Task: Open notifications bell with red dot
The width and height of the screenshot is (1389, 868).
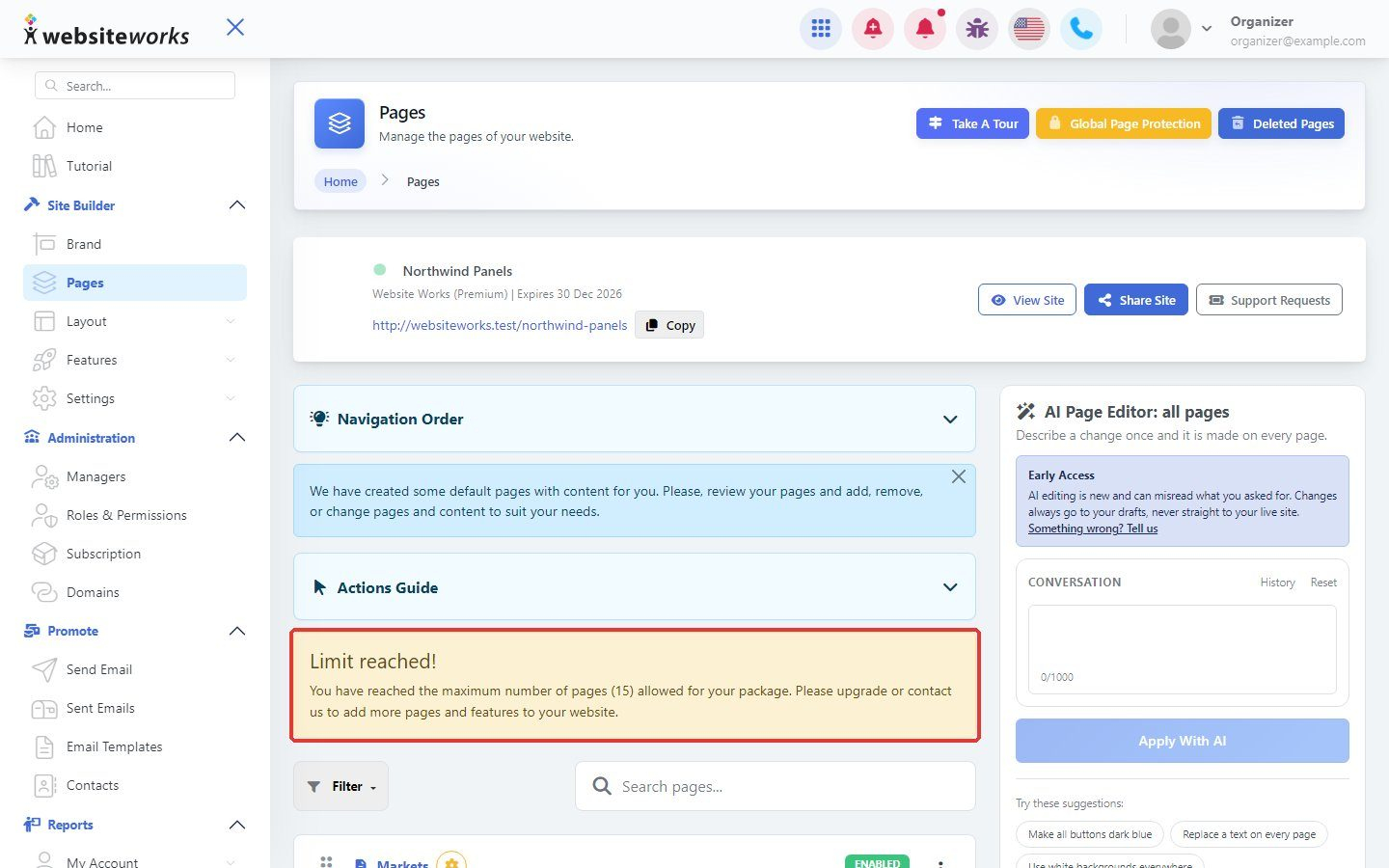Action: click(925, 29)
